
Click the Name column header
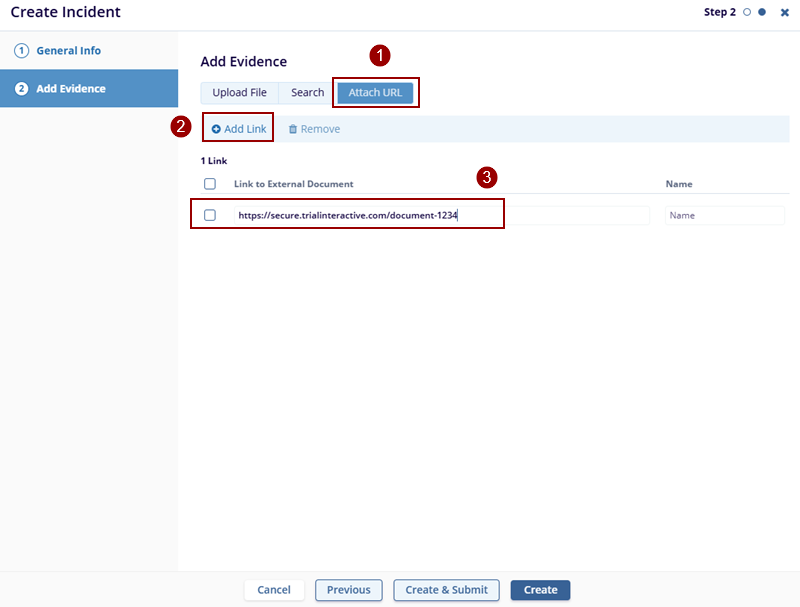coord(679,184)
